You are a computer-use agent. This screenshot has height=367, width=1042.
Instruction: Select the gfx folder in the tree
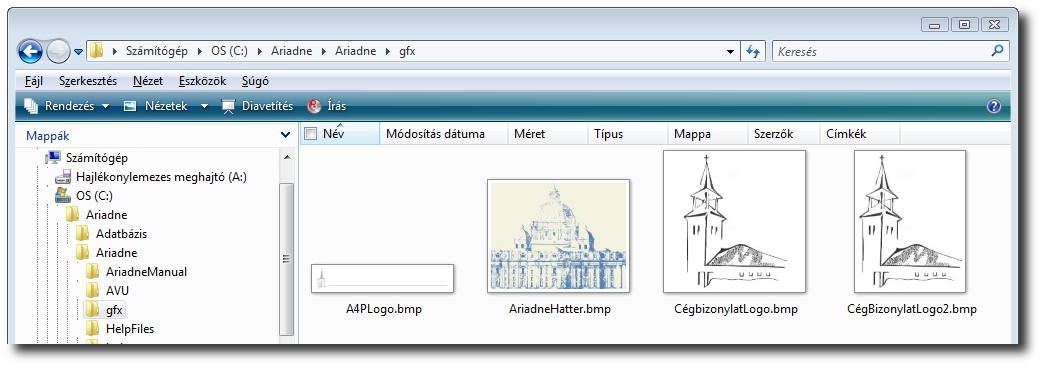point(114,310)
